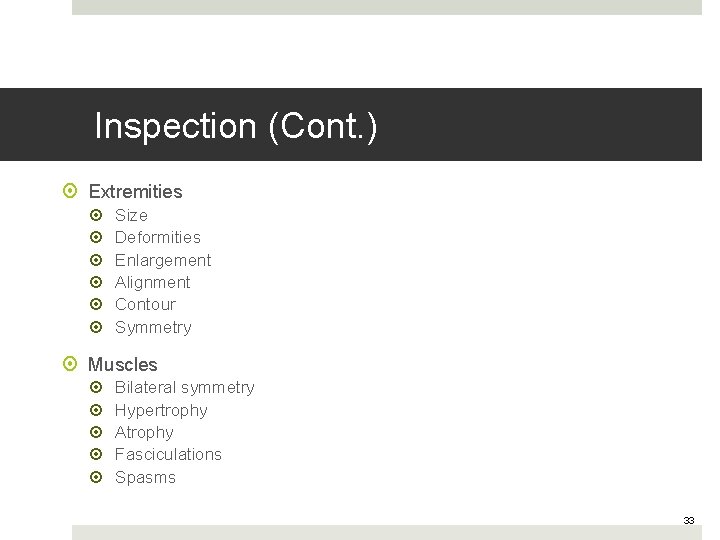Click the bullet icon beside Muscles

pos(69,365)
